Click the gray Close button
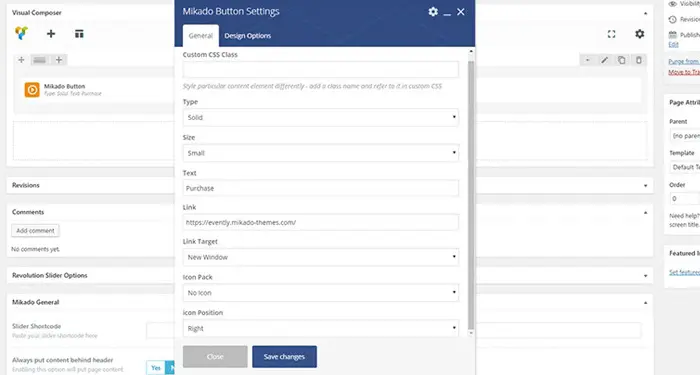 pyautogui.click(x=215, y=357)
